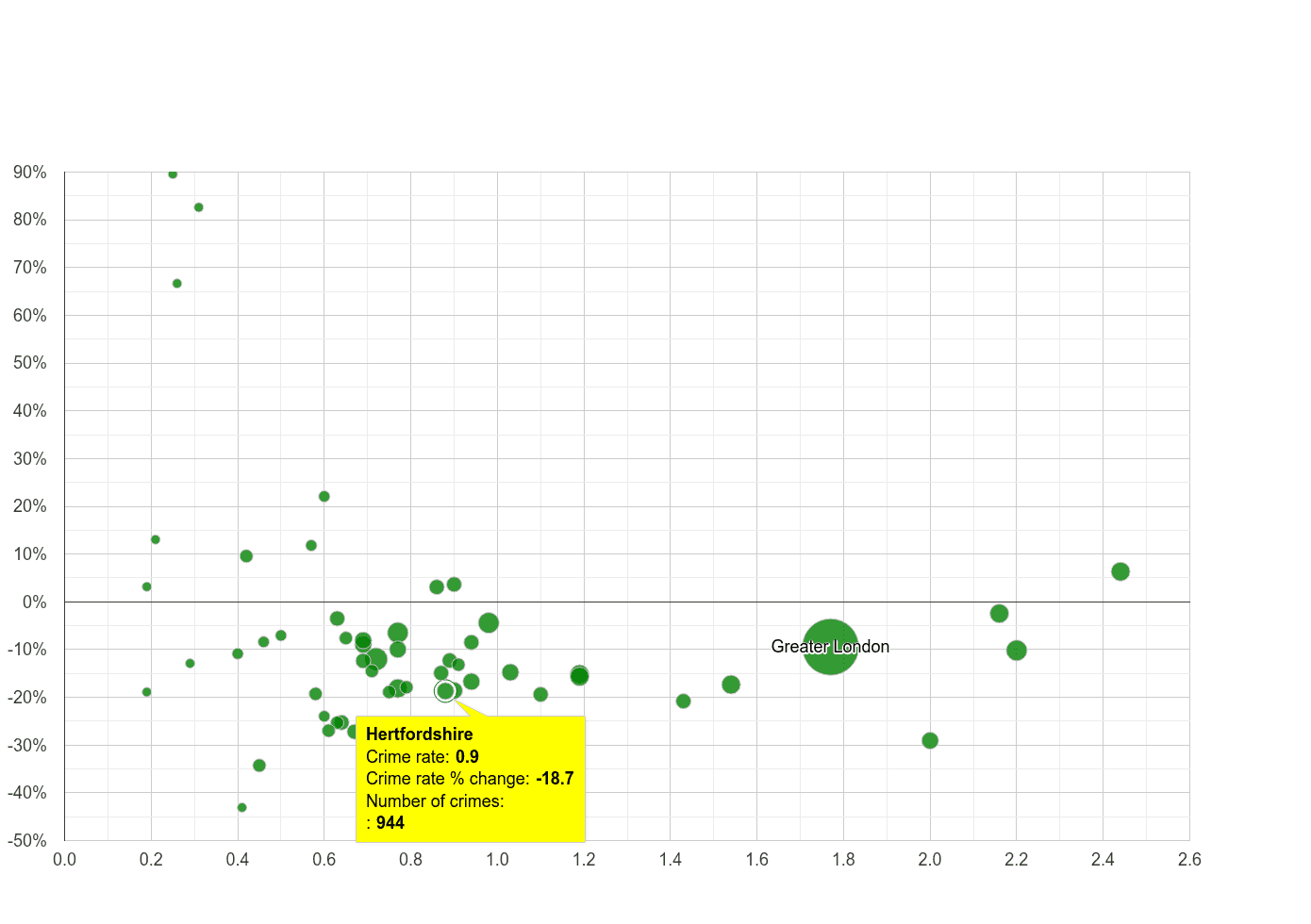The image size is (1311, 924).
Task: Click the bubble at rate 2.16, -2%
Action: (1000, 614)
